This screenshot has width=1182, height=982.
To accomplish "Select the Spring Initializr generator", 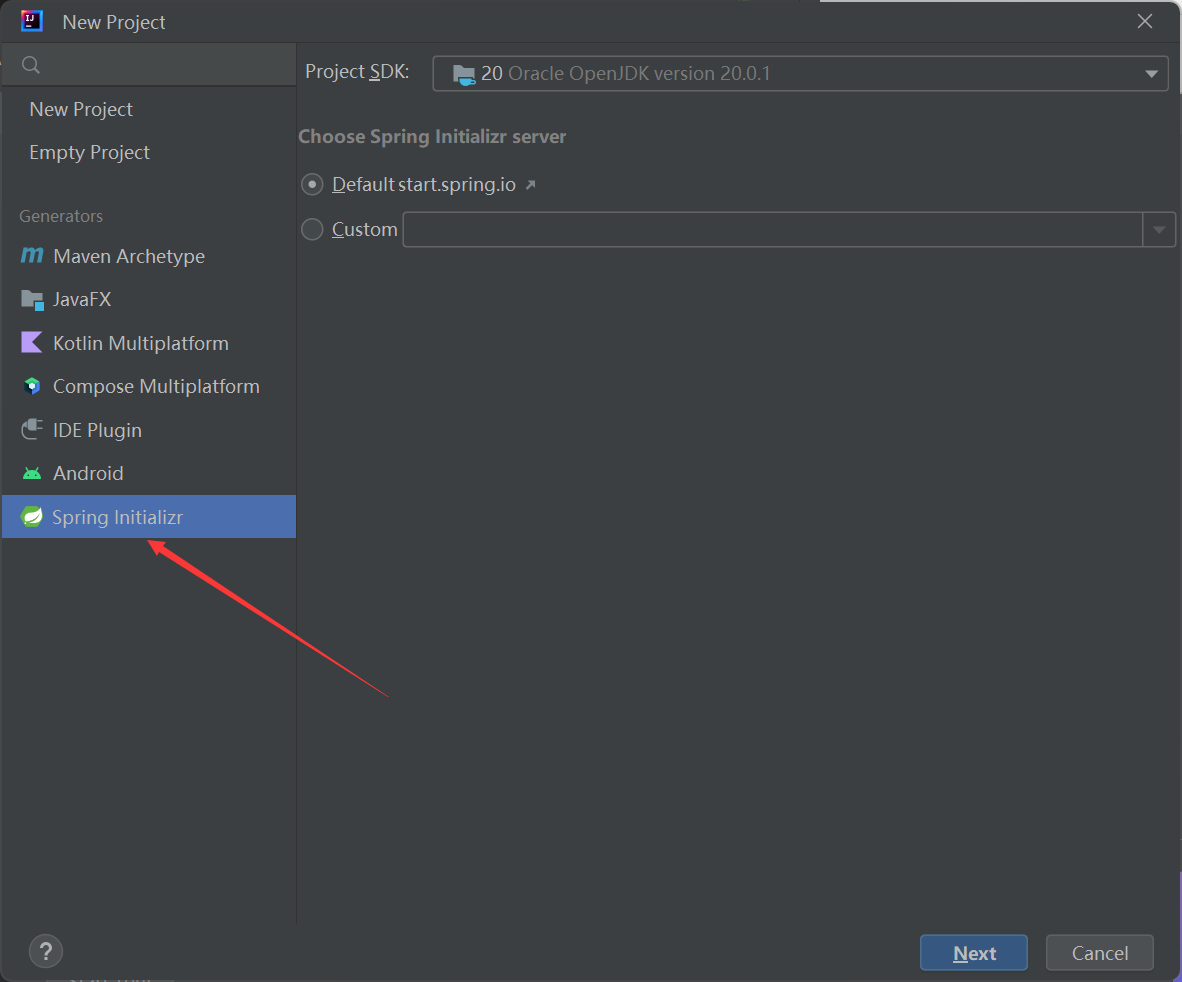I will [x=149, y=517].
